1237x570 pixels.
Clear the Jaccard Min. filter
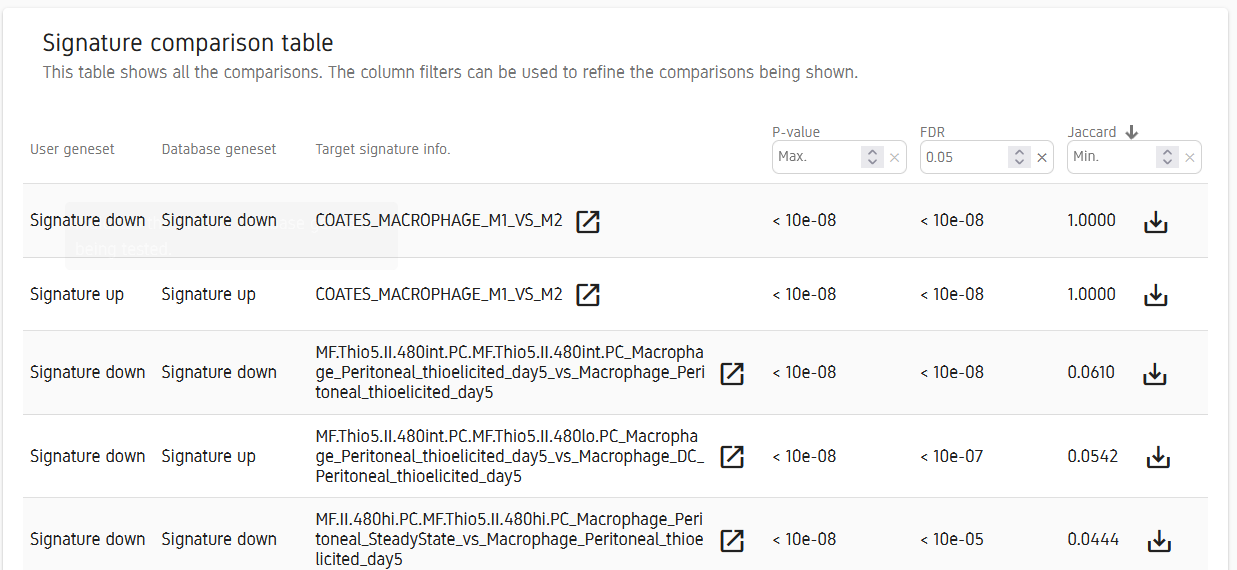(x=1190, y=157)
